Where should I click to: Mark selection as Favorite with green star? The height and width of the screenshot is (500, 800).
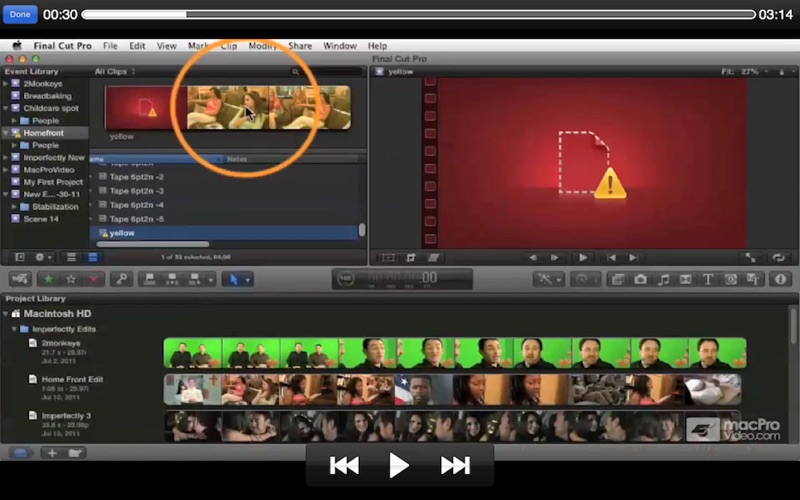tap(48, 279)
